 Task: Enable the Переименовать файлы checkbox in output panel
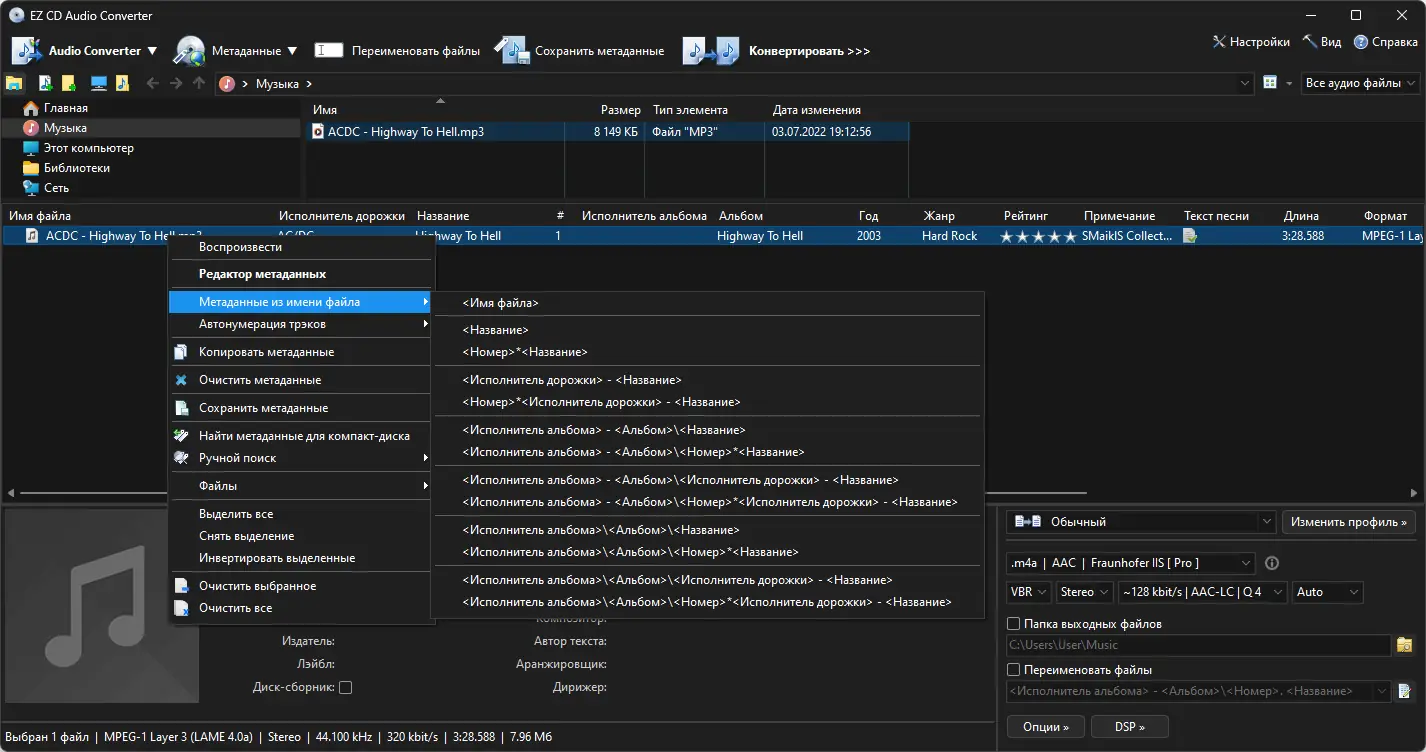tap(1013, 670)
